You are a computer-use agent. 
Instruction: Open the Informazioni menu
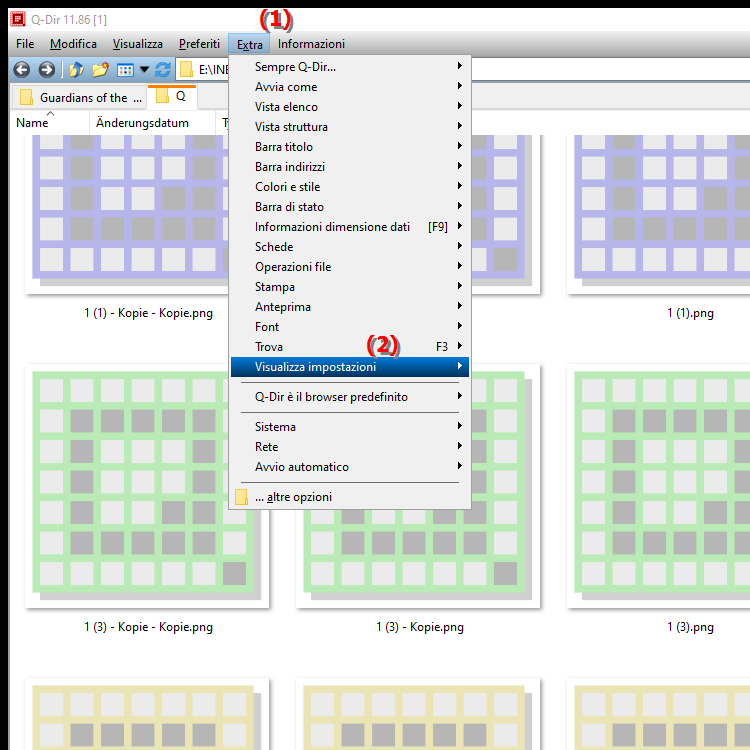(311, 44)
